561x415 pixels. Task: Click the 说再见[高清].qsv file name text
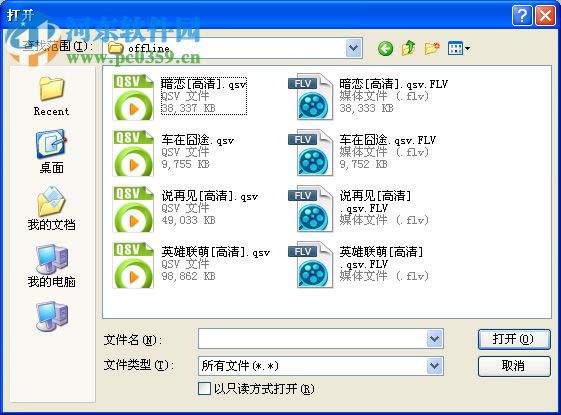tap(210, 196)
